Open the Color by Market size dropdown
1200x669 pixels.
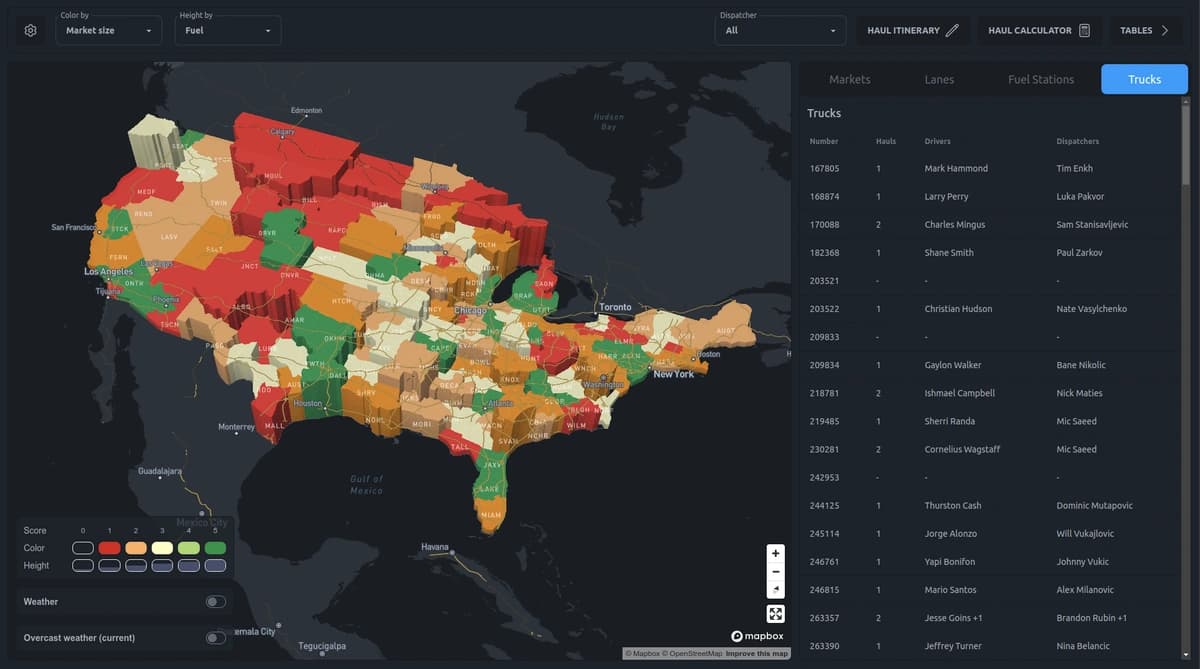click(x=109, y=30)
